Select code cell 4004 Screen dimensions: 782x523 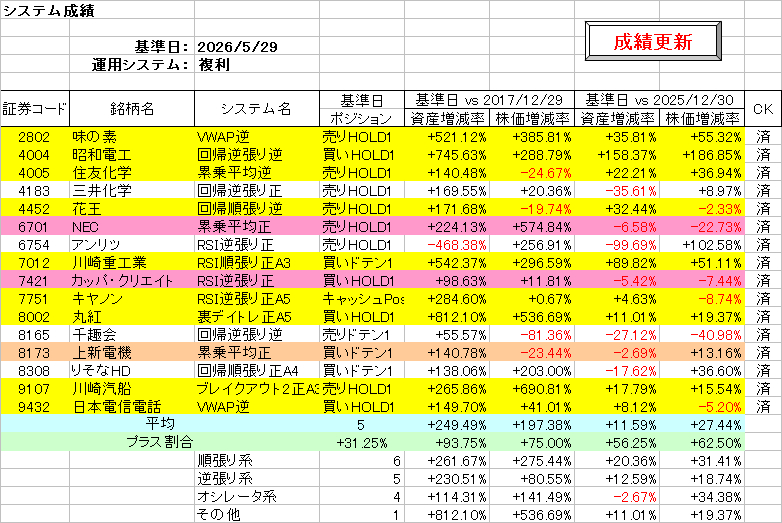click(x=34, y=155)
